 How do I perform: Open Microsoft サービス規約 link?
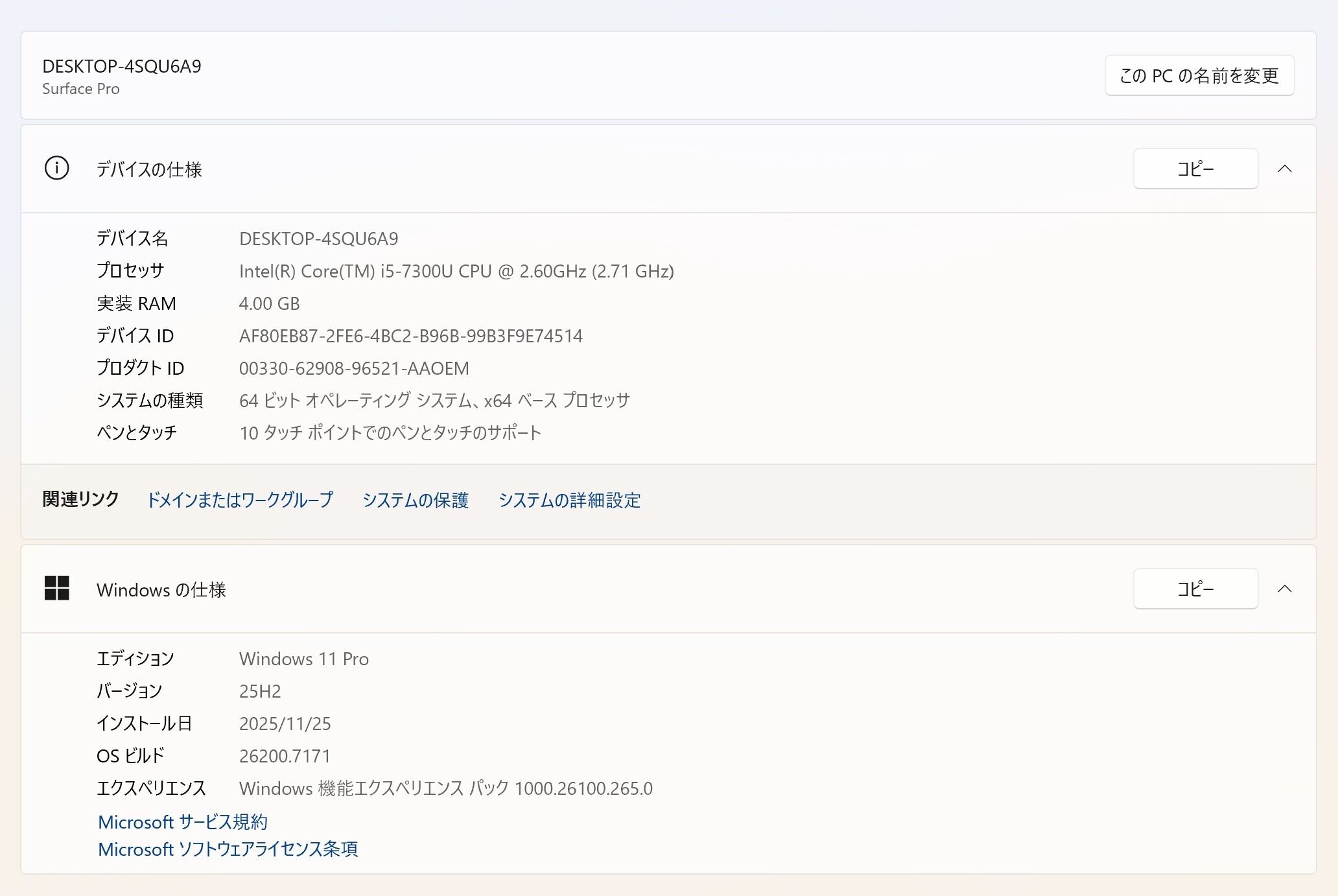(x=183, y=822)
